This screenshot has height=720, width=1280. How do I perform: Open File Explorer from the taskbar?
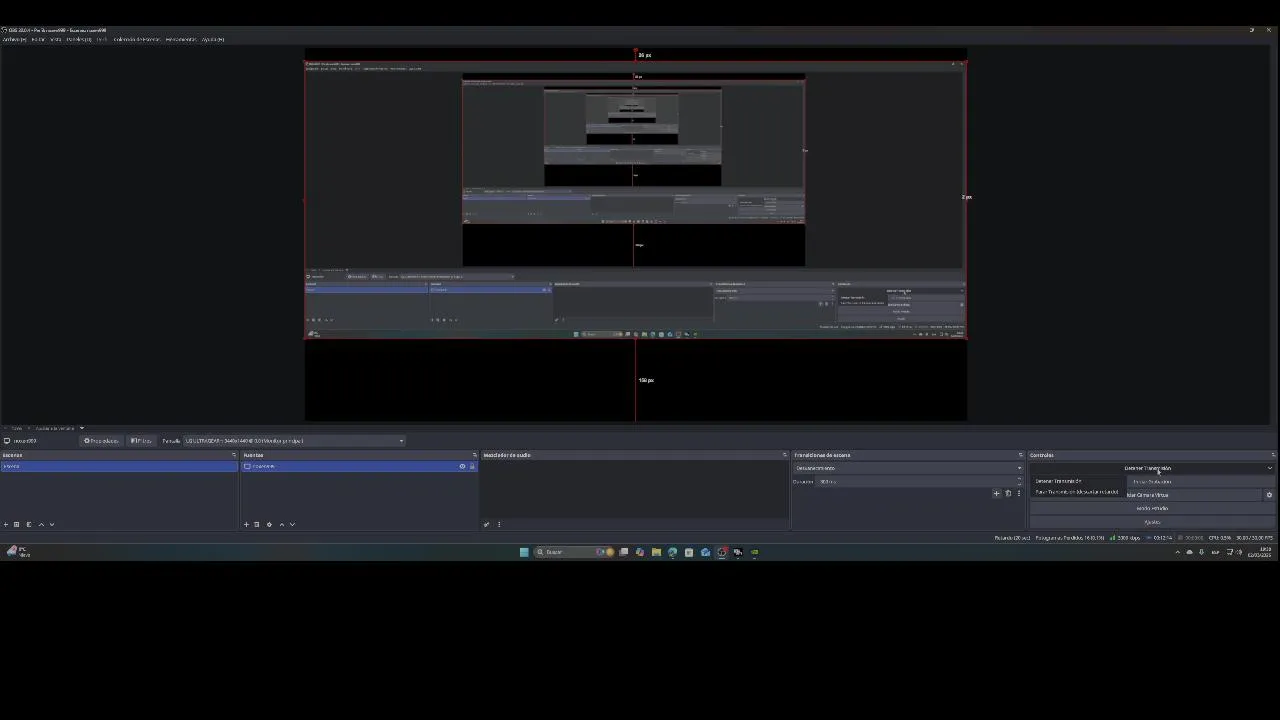(656, 552)
